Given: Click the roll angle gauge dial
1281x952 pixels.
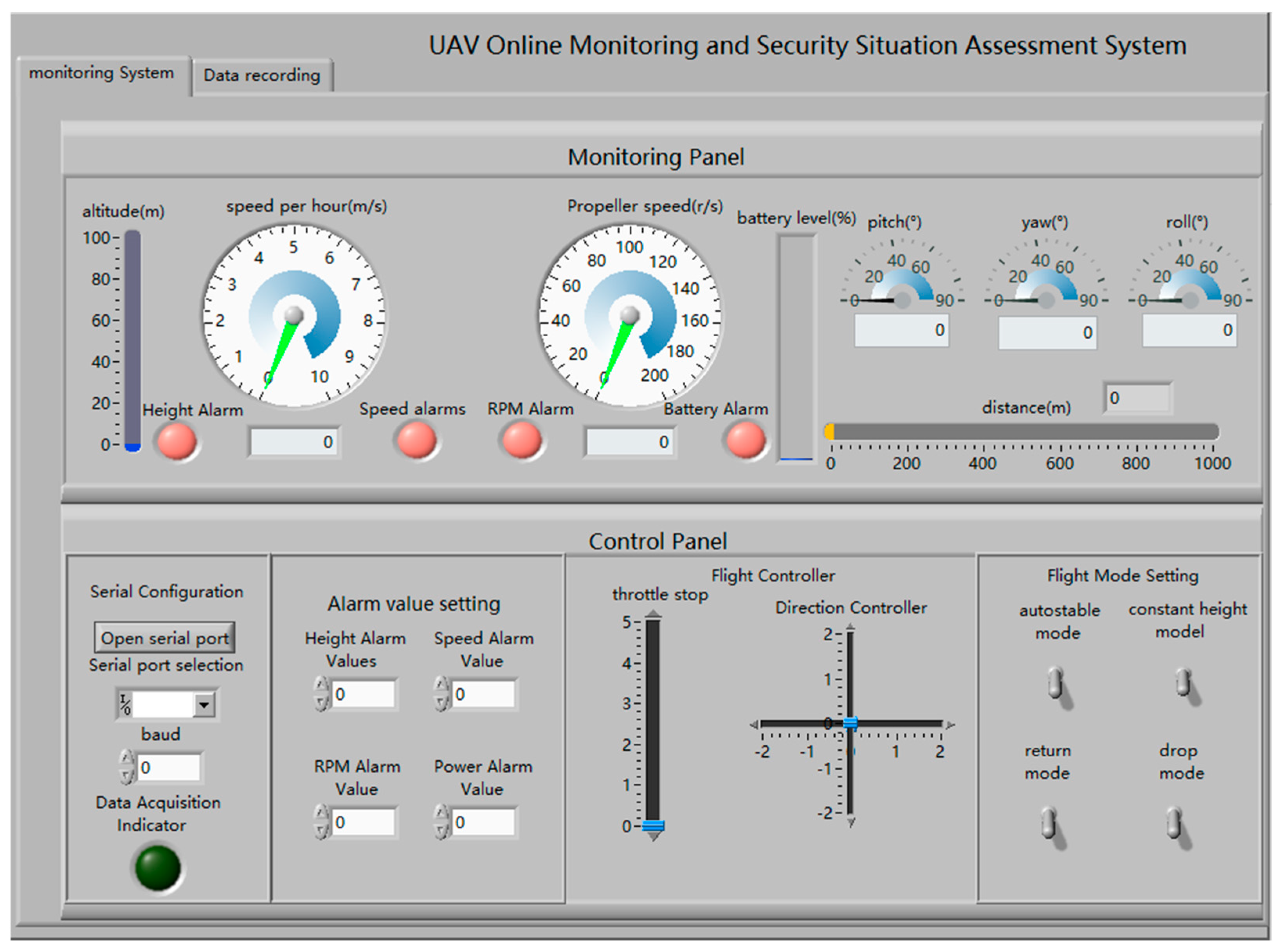Looking at the screenshot, I should [1190, 282].
